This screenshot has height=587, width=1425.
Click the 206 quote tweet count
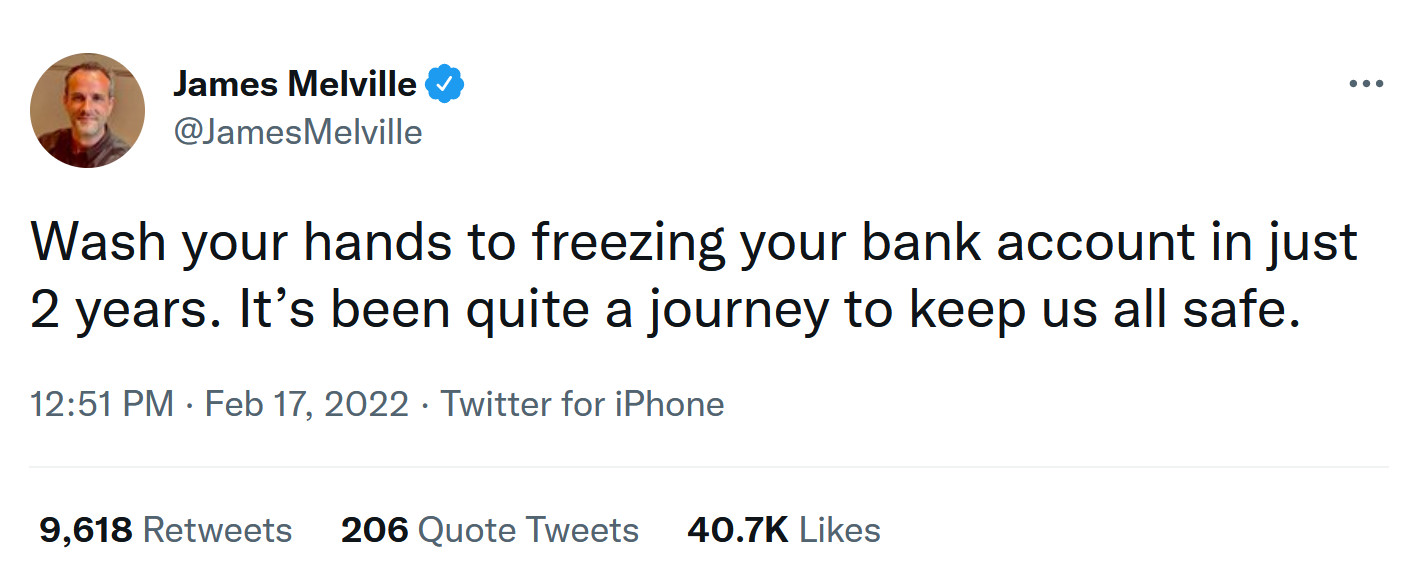coord(374,529)
